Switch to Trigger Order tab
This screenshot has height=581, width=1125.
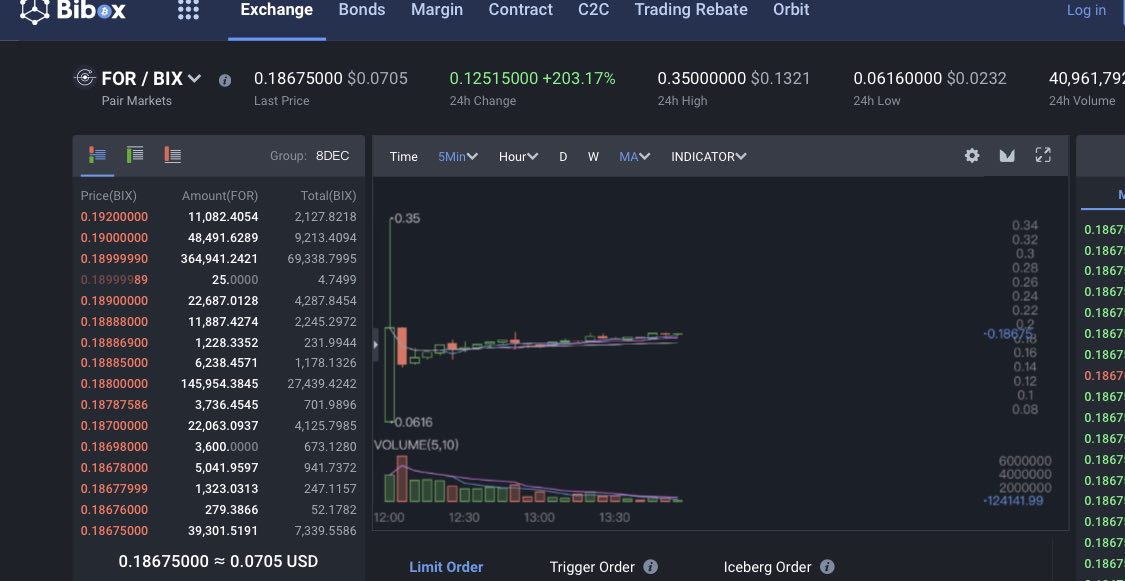pos(592,567)
